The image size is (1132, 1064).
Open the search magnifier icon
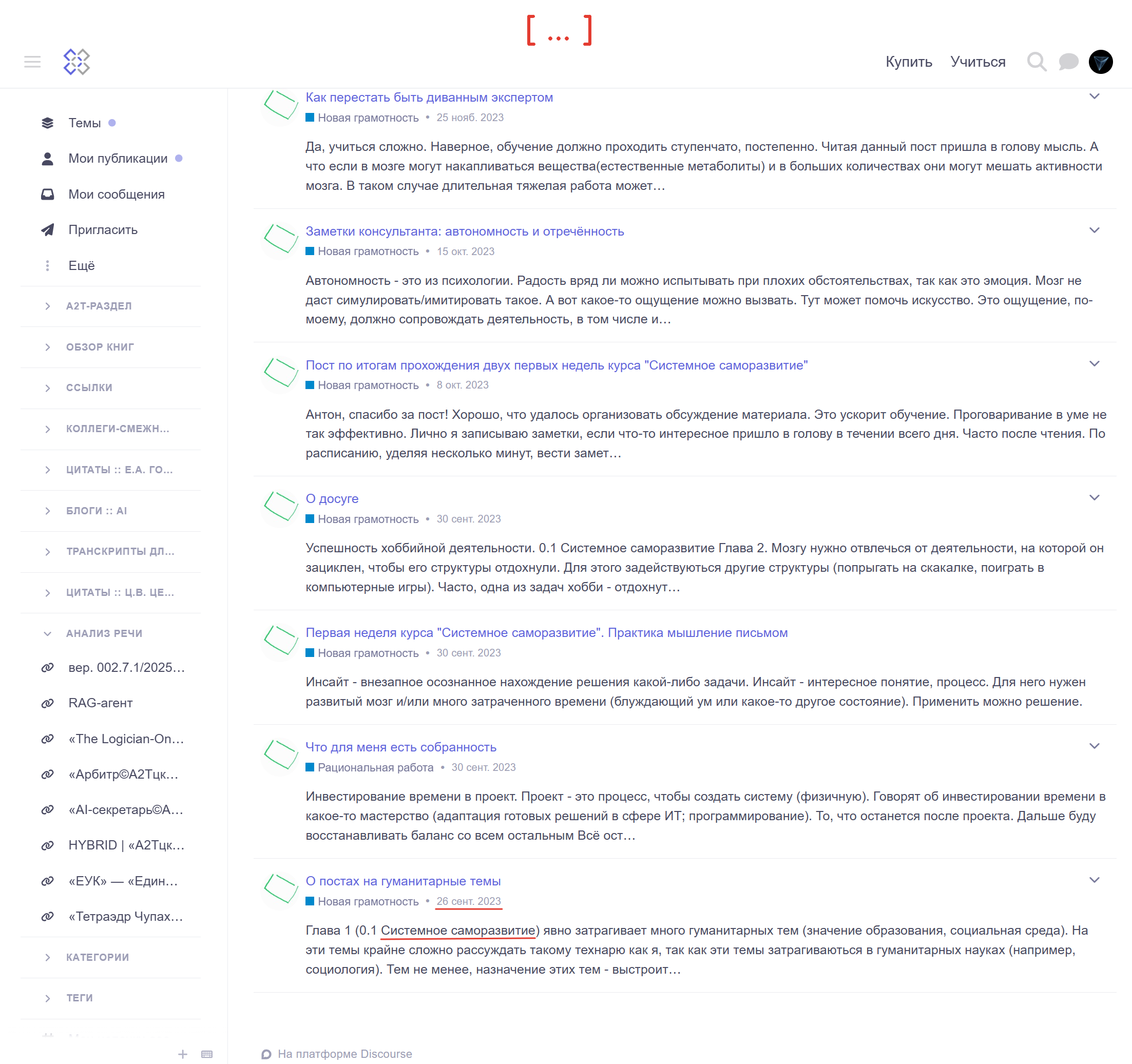coord(1036,62)
